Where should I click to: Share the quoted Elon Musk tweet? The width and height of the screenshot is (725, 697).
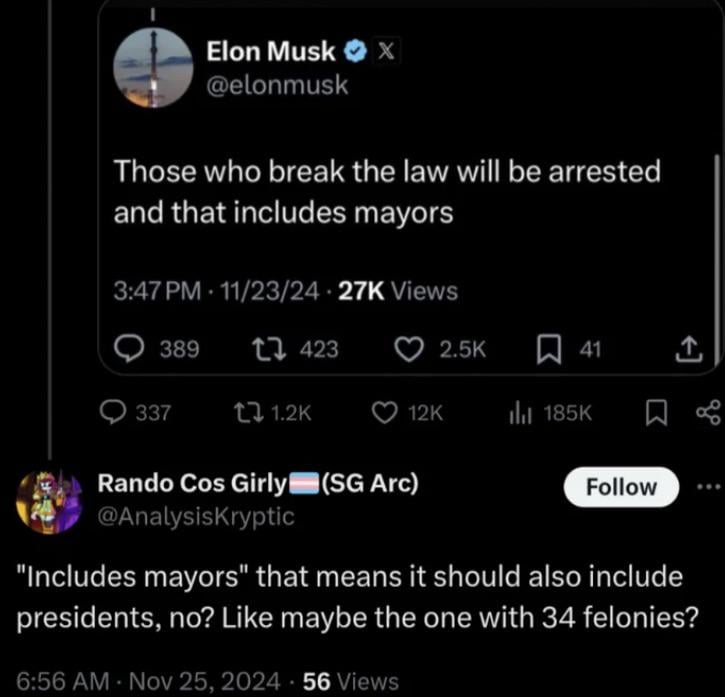pyautogui.click(x=692, y=349)
